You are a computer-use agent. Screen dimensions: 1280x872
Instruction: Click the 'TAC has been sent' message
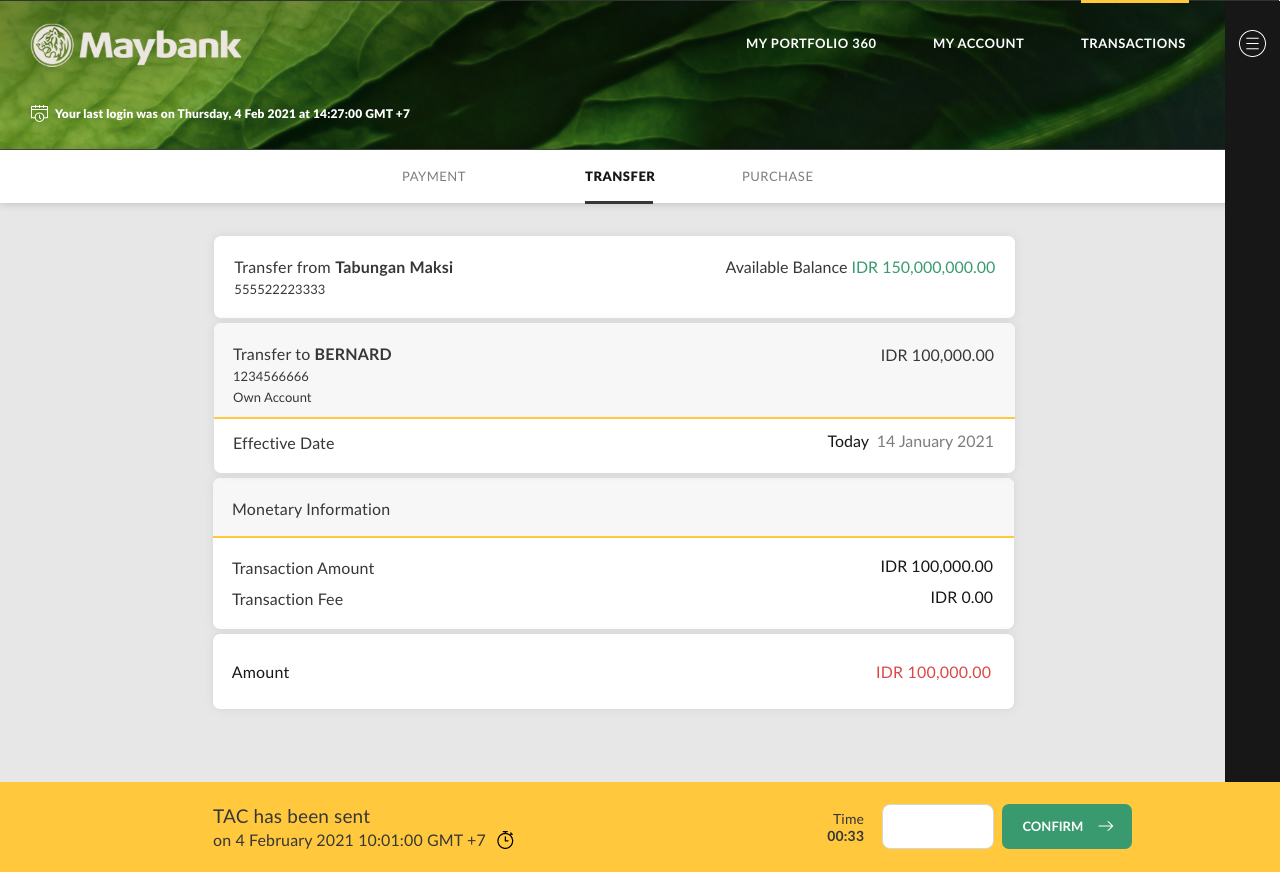[291, 816]
